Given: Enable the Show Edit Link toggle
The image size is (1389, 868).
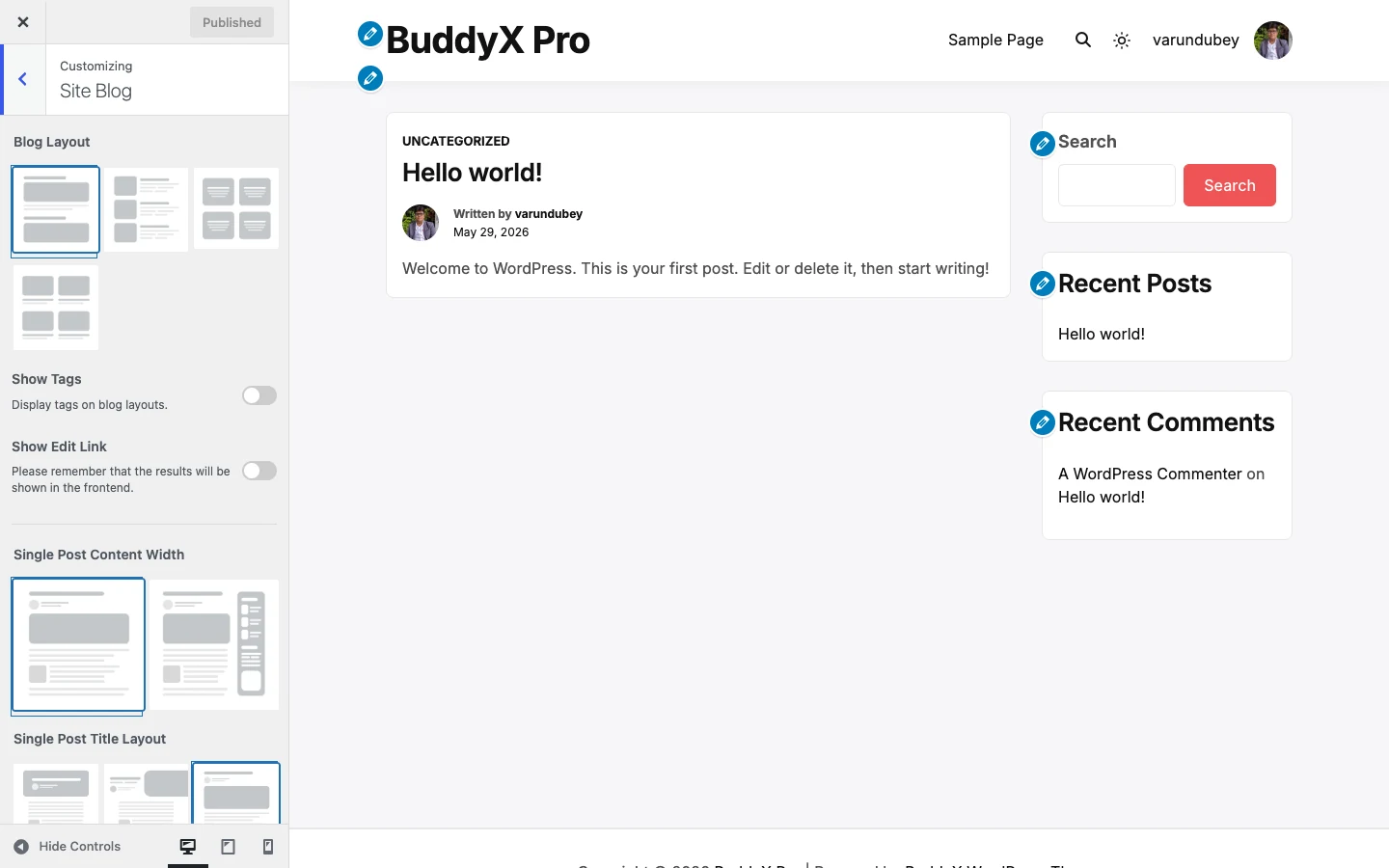Looking at the screenshot, I should (x=259, y=471).
